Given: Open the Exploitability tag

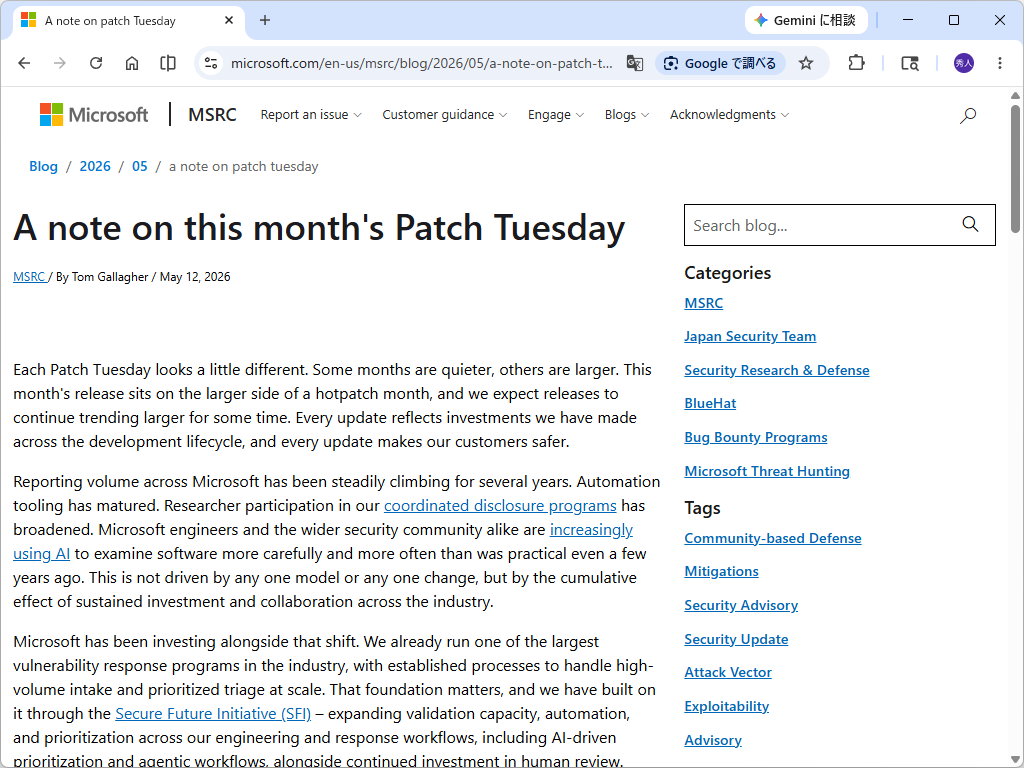Looking at the screenshot, I should (x=726, y=707).
